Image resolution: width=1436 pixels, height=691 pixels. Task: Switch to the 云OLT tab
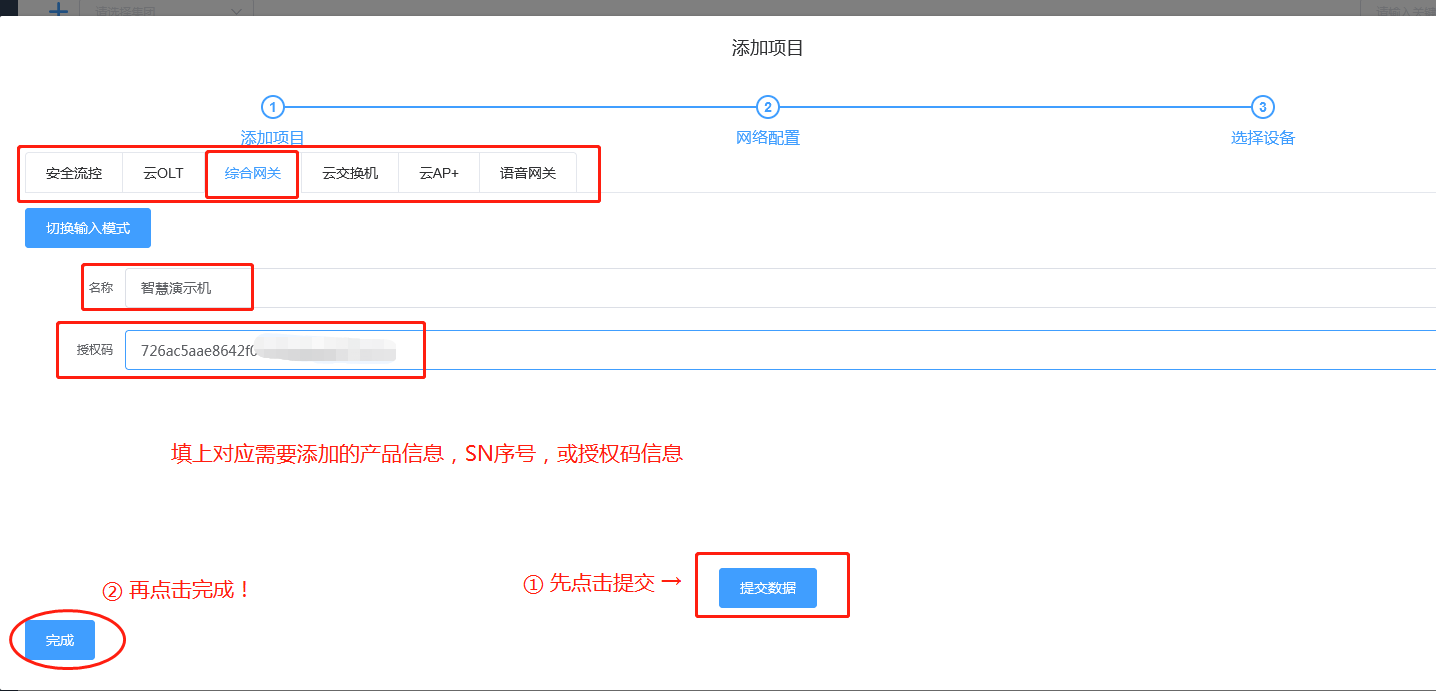pos(163,173)
